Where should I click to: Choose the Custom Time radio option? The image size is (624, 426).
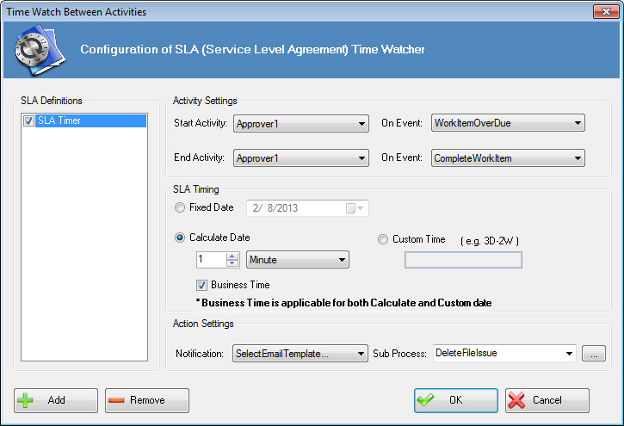pyautogui.click(x=385, y=238)
